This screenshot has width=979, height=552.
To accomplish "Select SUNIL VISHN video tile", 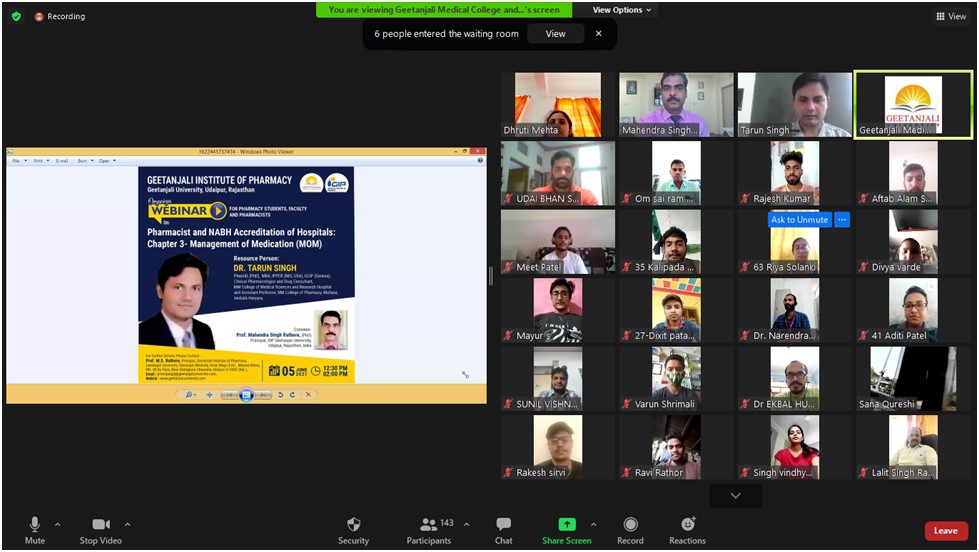I will click(x=558, y=379).
